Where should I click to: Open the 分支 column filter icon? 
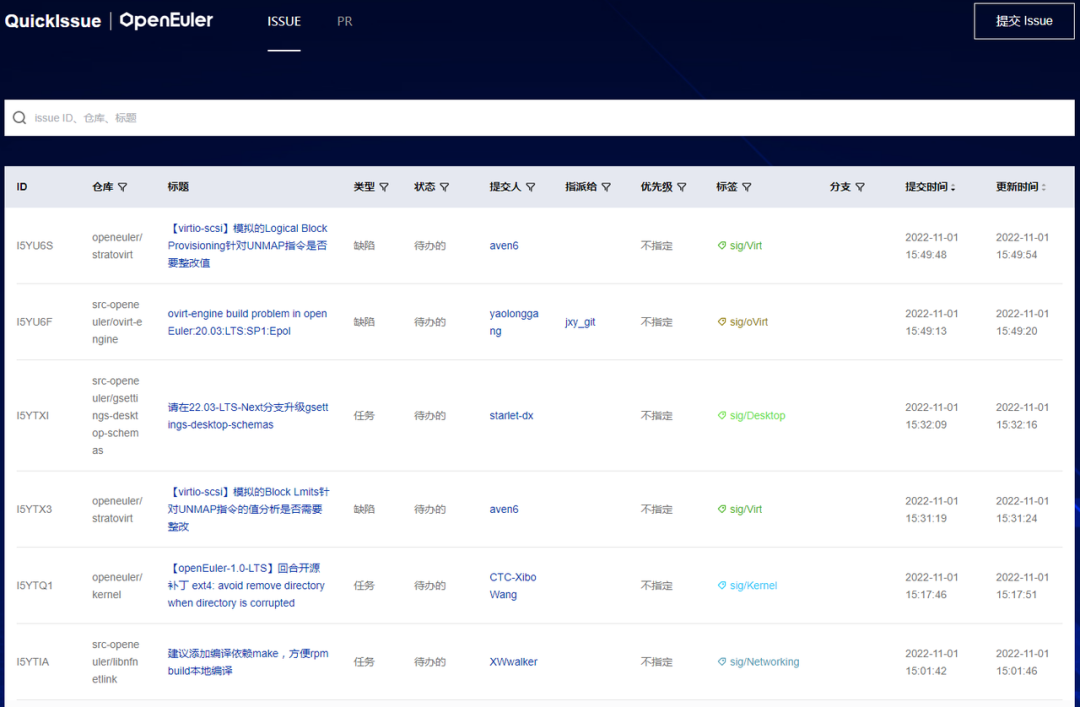[x=860, y=187]
